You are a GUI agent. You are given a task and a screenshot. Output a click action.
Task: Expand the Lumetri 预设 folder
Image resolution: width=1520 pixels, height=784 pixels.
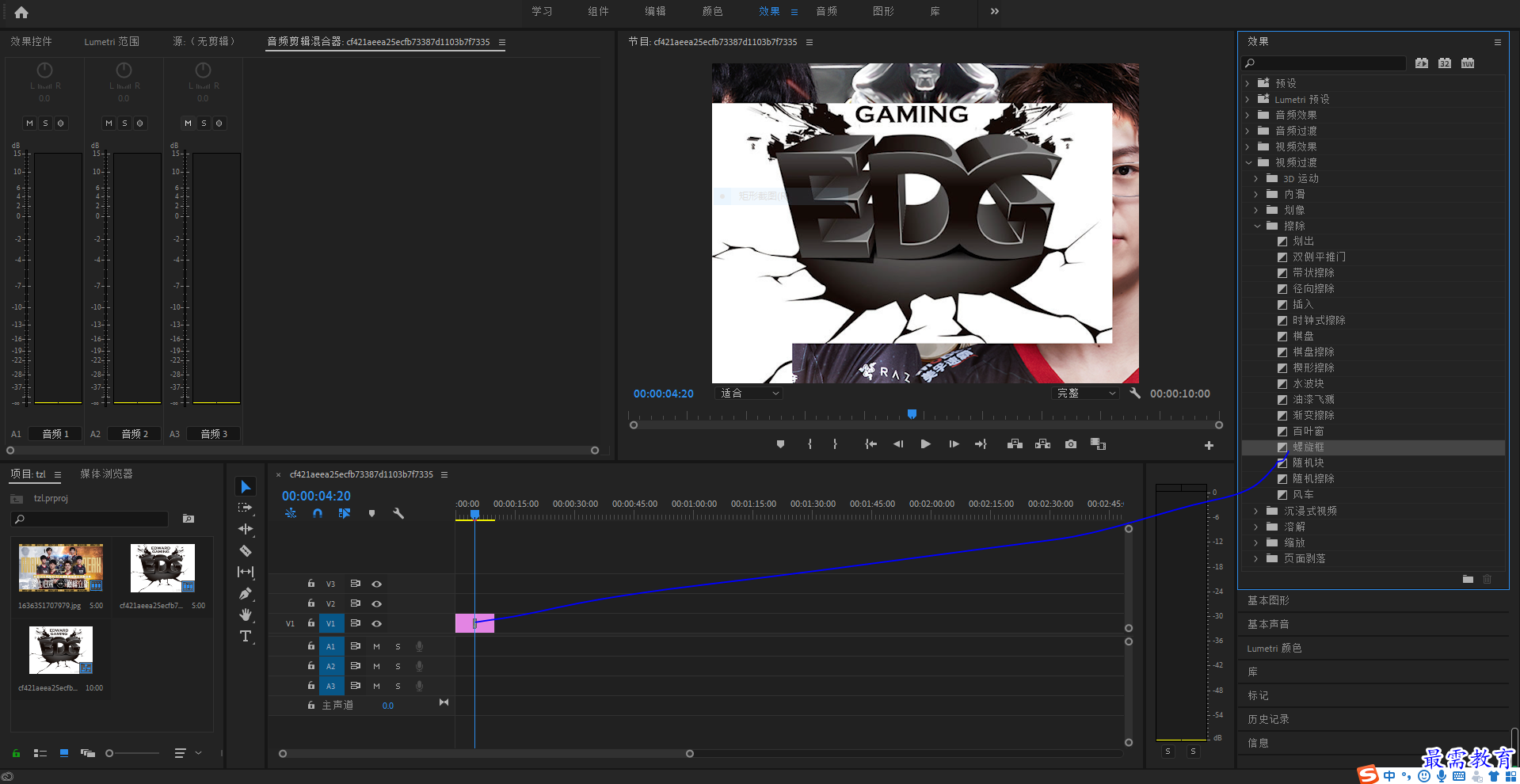tap(1248, 99)
